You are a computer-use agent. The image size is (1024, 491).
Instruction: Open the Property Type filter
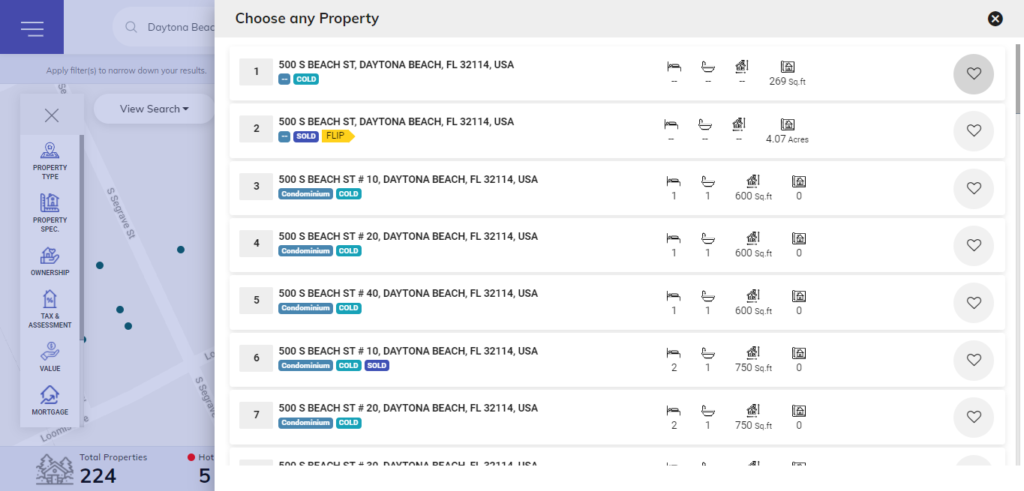[50, 161]
